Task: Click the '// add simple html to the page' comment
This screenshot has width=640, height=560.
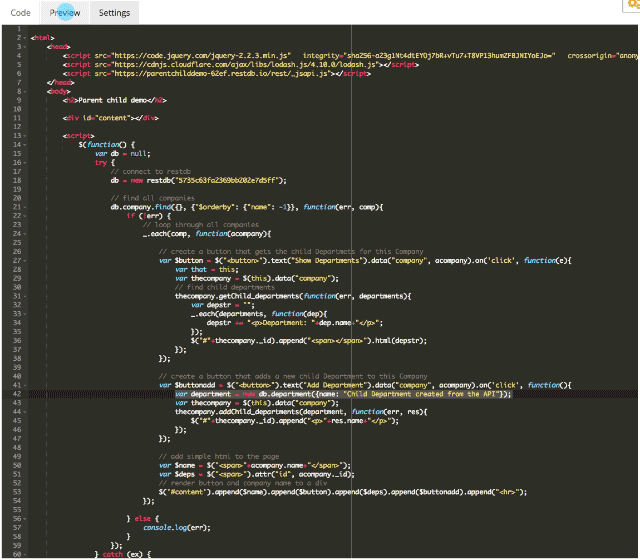Action: point(219,456)
